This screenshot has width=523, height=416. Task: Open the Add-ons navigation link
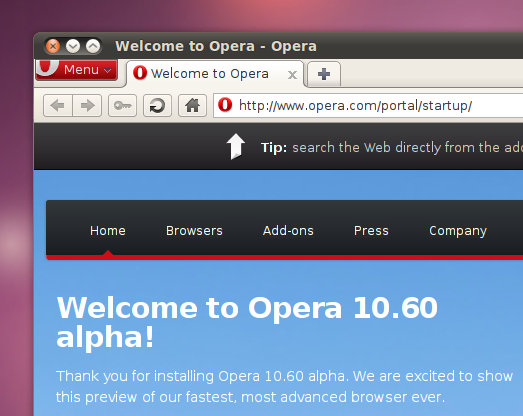[x=288, y=231]
